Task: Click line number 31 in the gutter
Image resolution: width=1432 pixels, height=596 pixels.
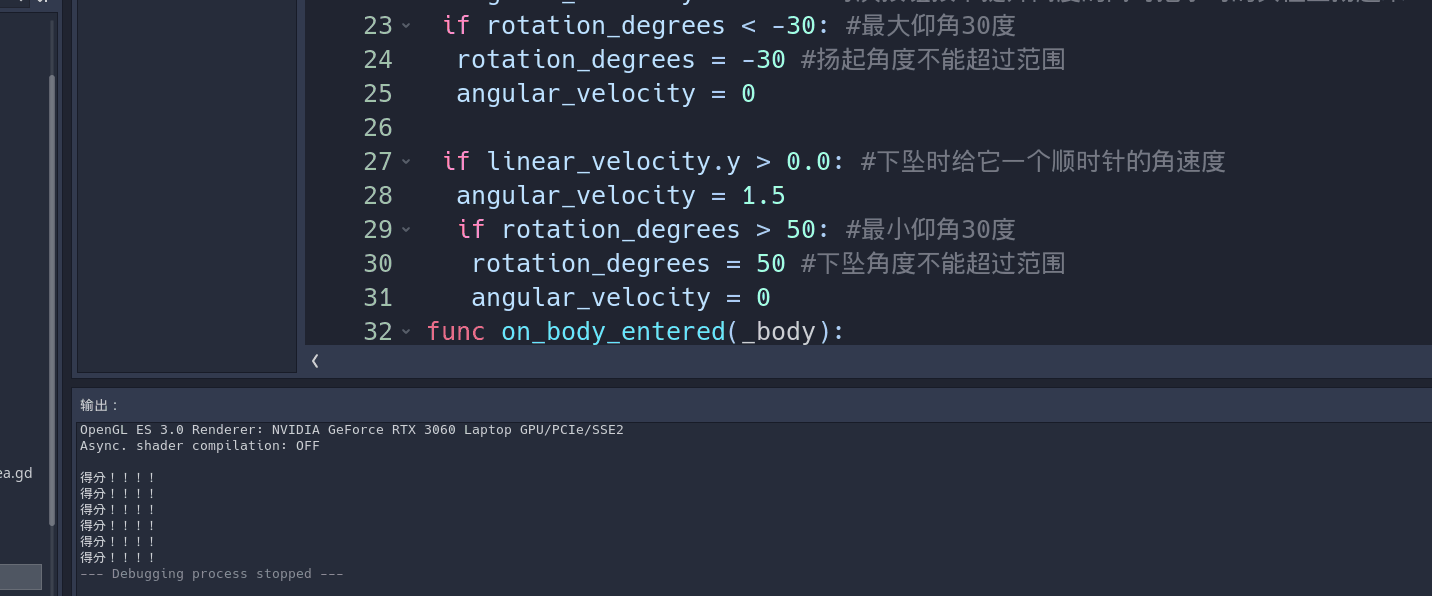Action: coord(378,298)
